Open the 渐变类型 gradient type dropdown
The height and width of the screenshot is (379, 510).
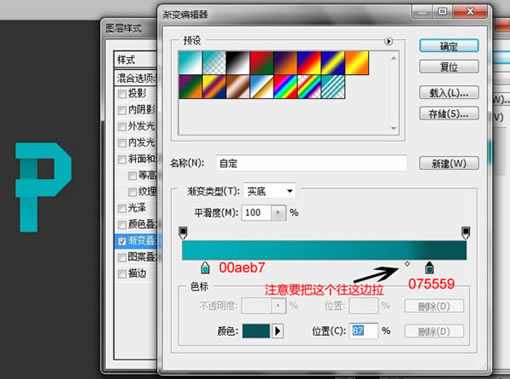tap(269, 191)
